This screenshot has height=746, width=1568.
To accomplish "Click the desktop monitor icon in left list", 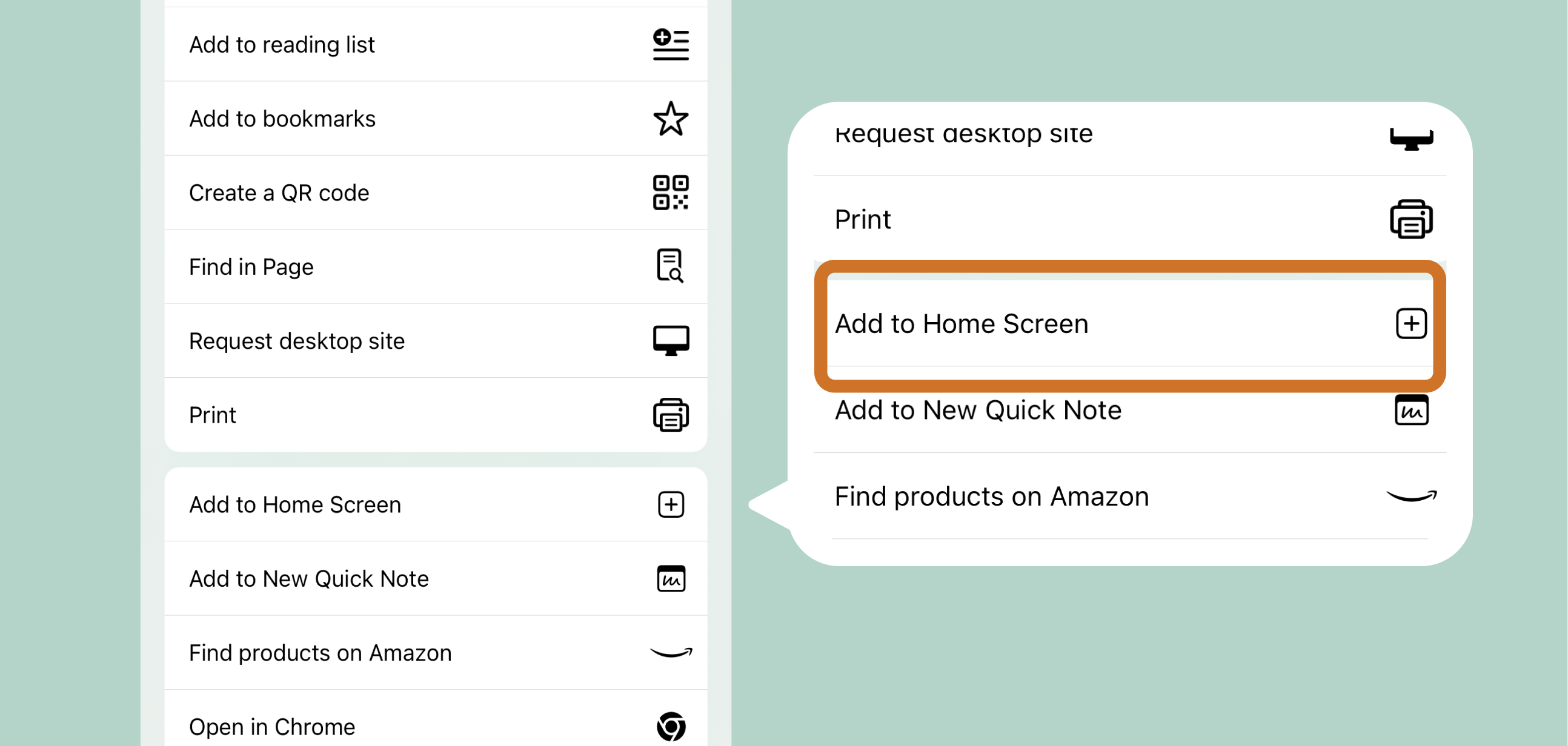I will click(670, 341).
